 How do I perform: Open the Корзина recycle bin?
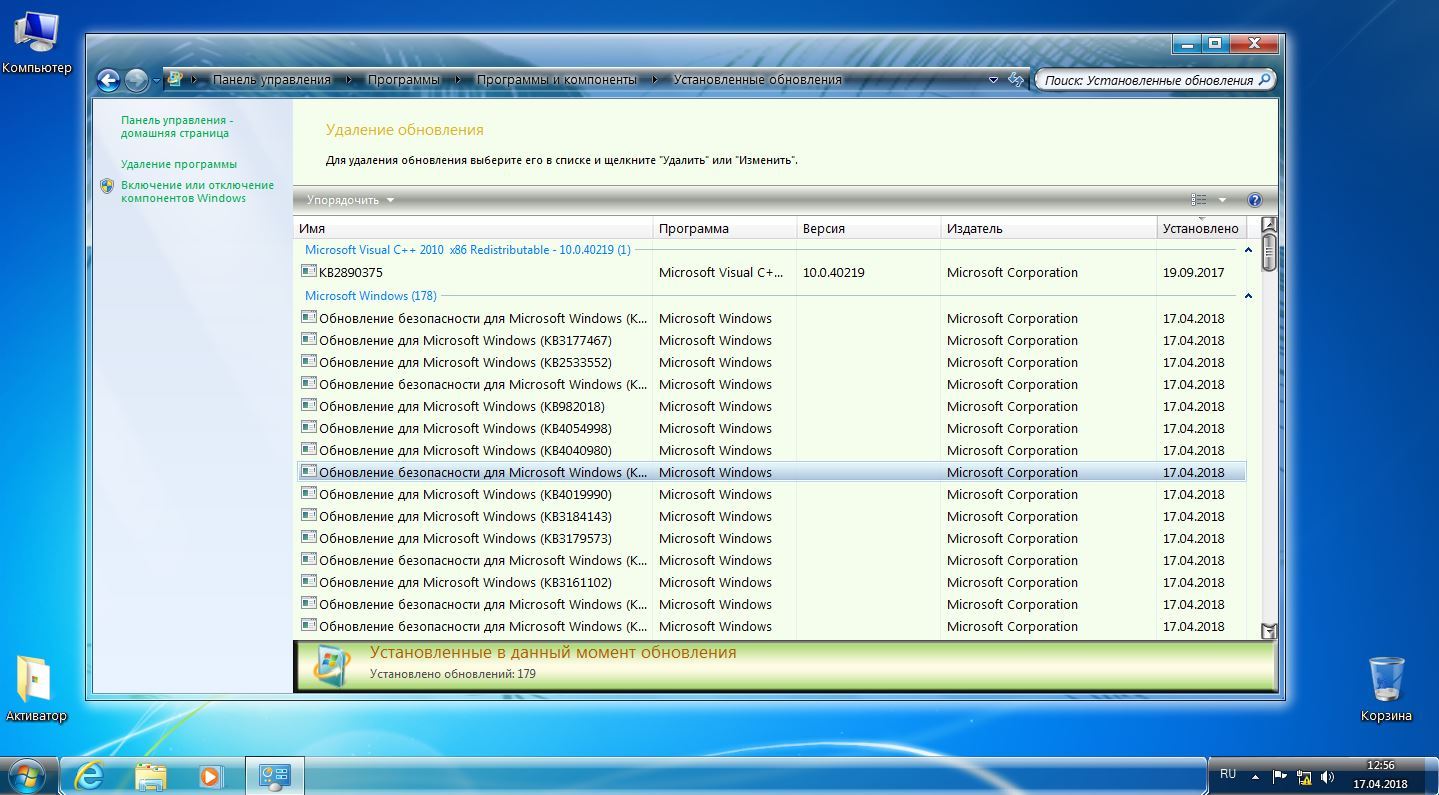pos(1386,688)
